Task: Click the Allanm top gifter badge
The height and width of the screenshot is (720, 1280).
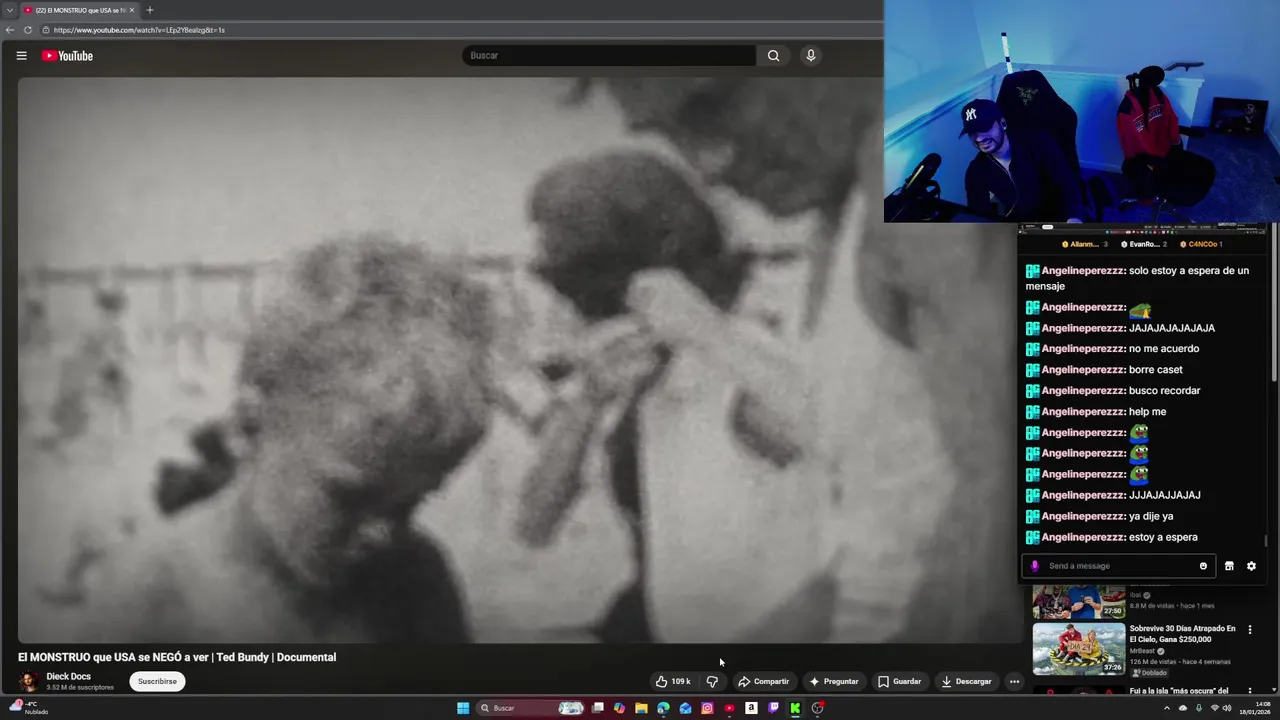Action: [1085, 244]
